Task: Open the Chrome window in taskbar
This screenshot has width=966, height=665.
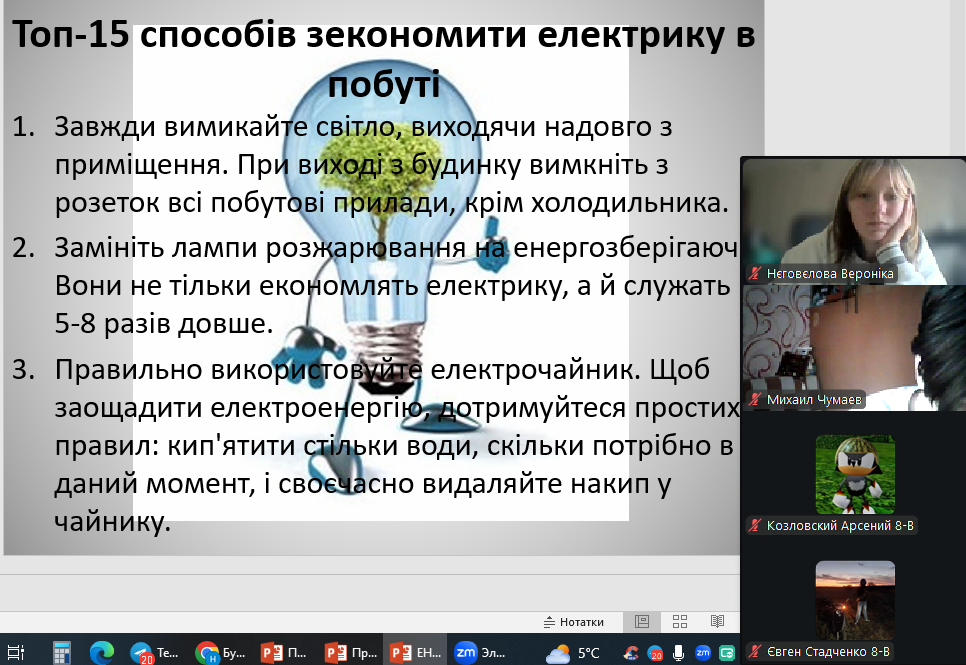Action: point(219,653)
